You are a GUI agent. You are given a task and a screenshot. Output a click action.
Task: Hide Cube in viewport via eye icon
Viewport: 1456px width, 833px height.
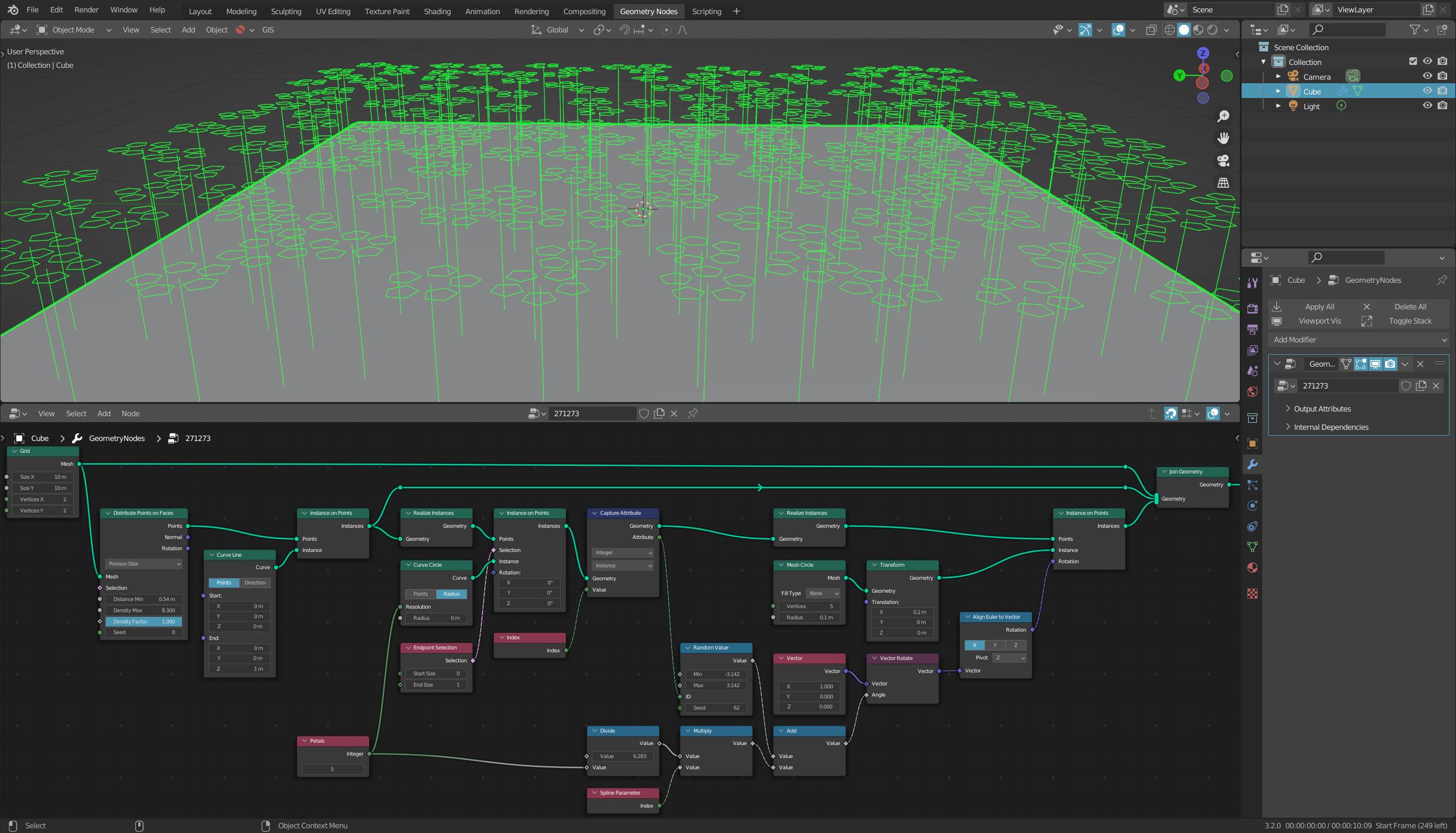click(1427, 91)
